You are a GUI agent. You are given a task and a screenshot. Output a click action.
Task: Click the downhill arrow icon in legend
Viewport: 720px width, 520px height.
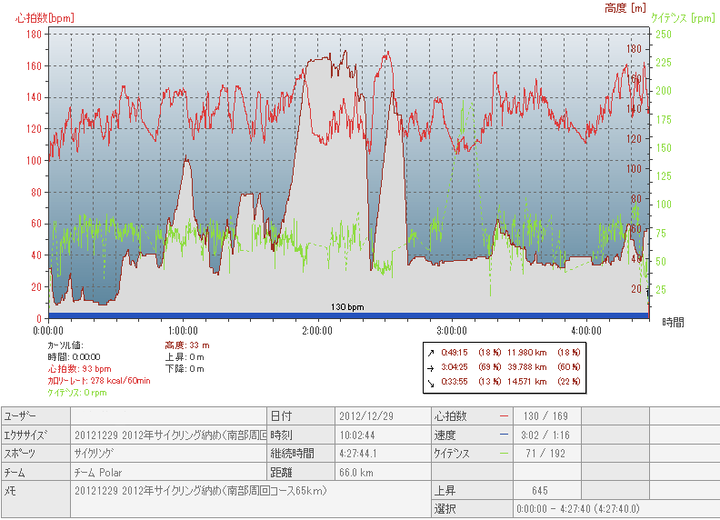coord(430,382)
